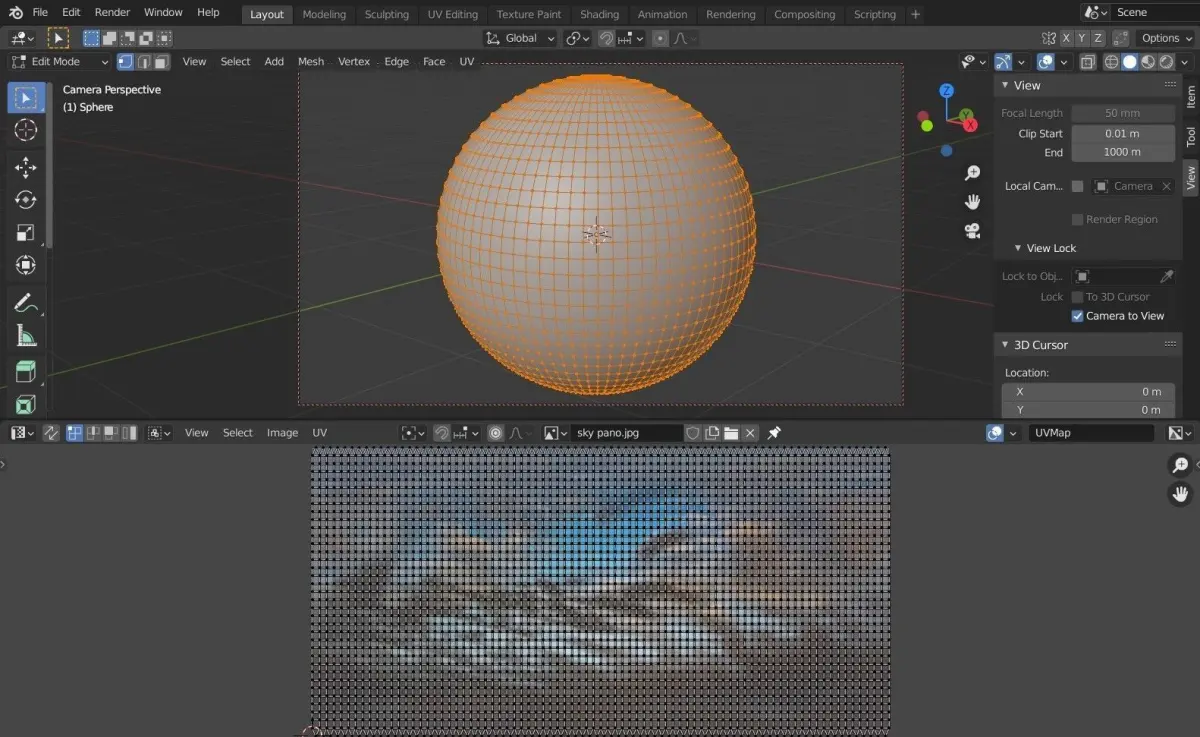Image resolution: width=1200 pixels, height=737 pixels.
Task: Toggle proportional editing in 3D viewport header
Action: pyautogui.click(x=660, y=38)
